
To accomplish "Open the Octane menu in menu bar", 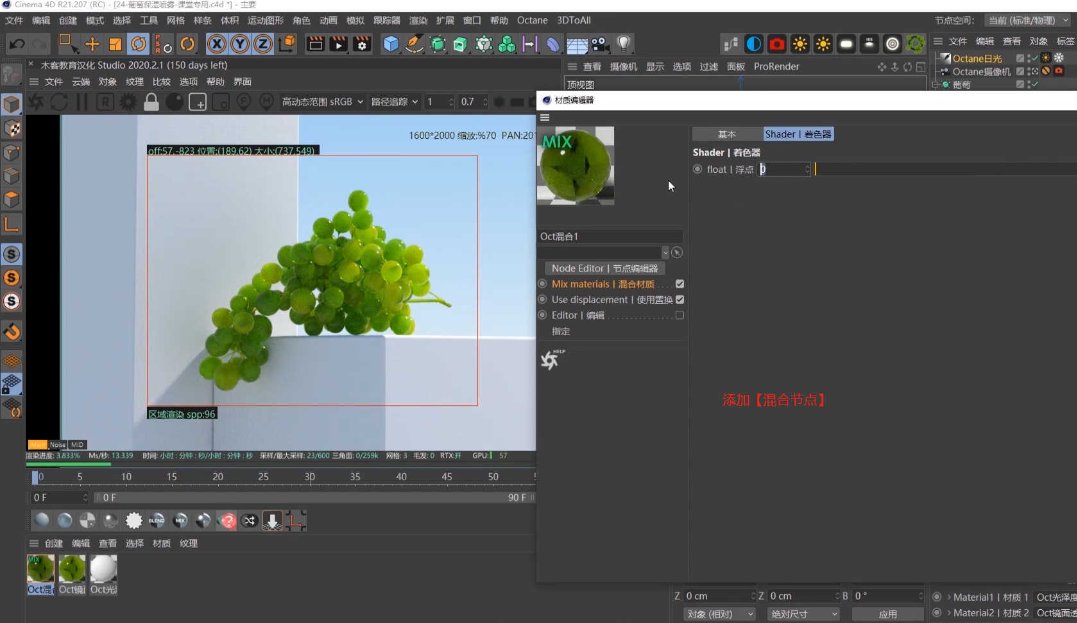I will coord(533,20).
